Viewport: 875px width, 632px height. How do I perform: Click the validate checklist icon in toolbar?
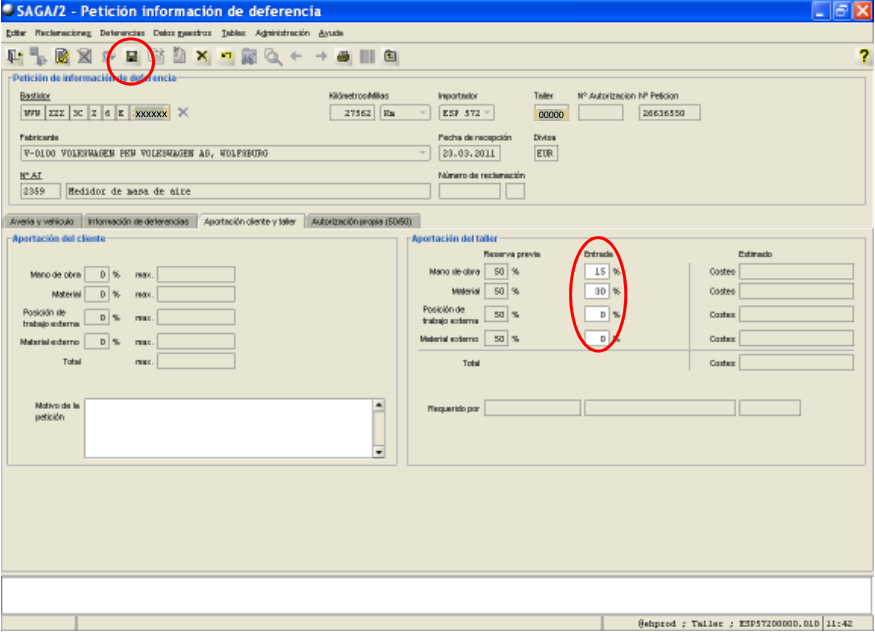tap(61, 56)
